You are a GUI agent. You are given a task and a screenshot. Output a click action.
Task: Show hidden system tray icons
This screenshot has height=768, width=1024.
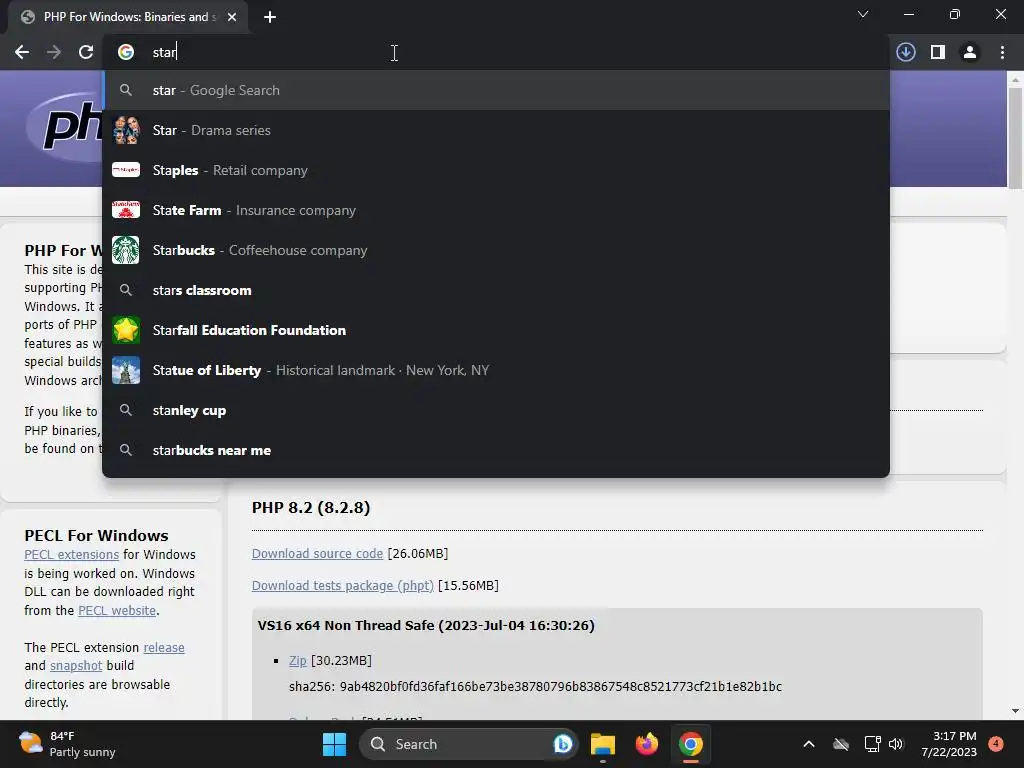point(808,744)
